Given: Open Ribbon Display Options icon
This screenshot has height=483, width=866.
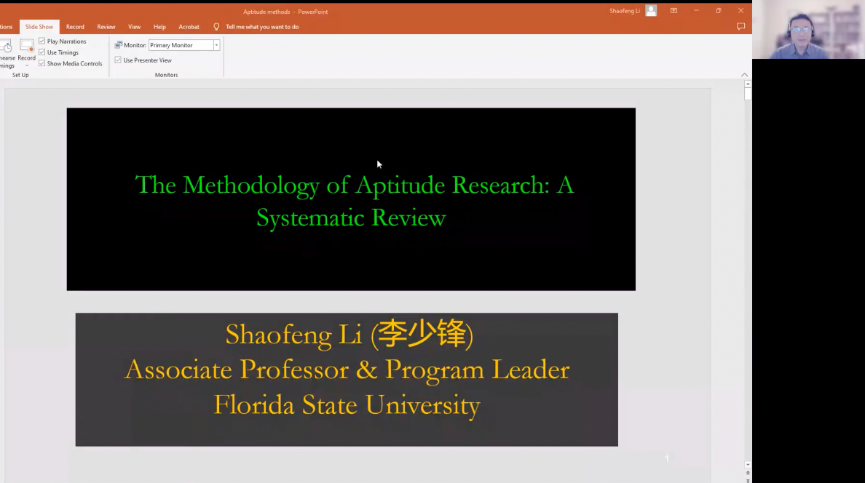Looking at the screenshot, I should [x=673, y=10].
